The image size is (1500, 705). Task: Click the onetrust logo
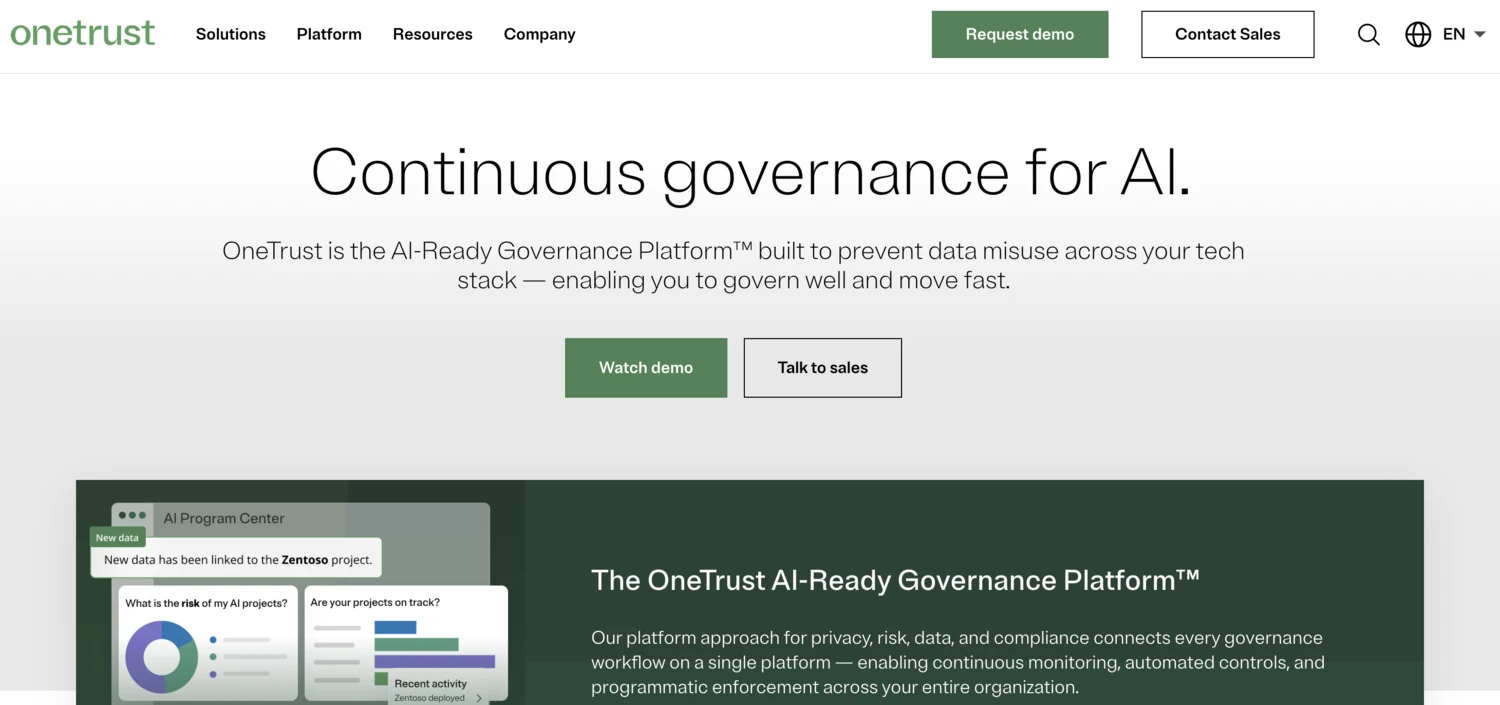coord(83,32)
